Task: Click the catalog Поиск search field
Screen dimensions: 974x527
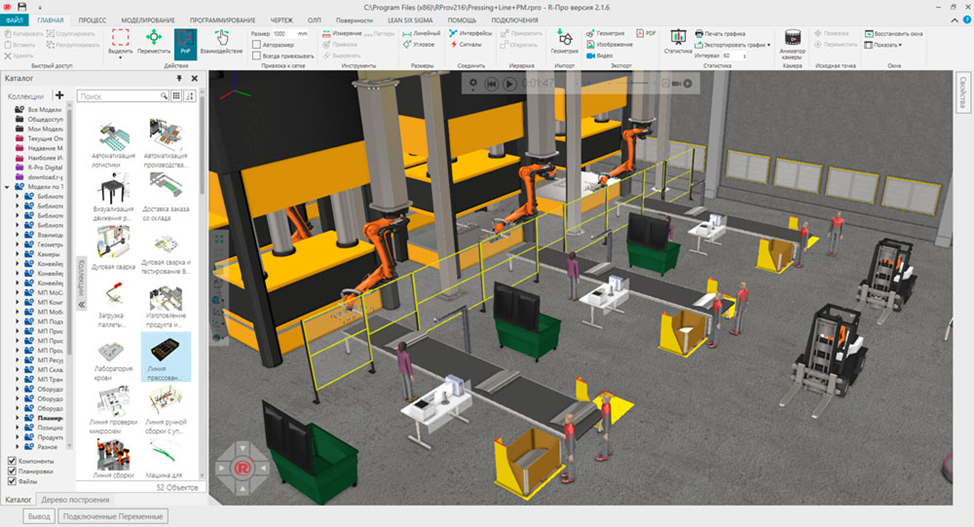Action: [x=118, y=96]
